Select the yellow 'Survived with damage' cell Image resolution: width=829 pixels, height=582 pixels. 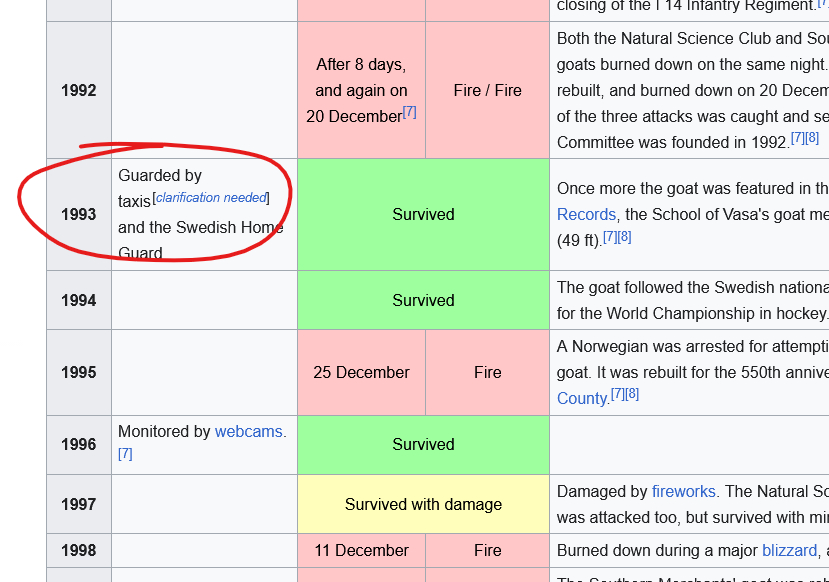click(x=423, y=504)
